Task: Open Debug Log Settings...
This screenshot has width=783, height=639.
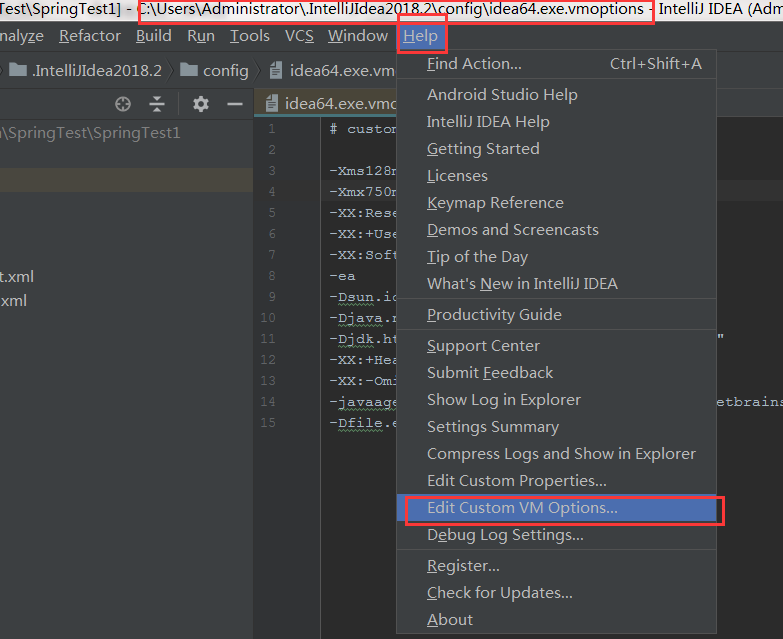Action: click(x=556, y=535)
